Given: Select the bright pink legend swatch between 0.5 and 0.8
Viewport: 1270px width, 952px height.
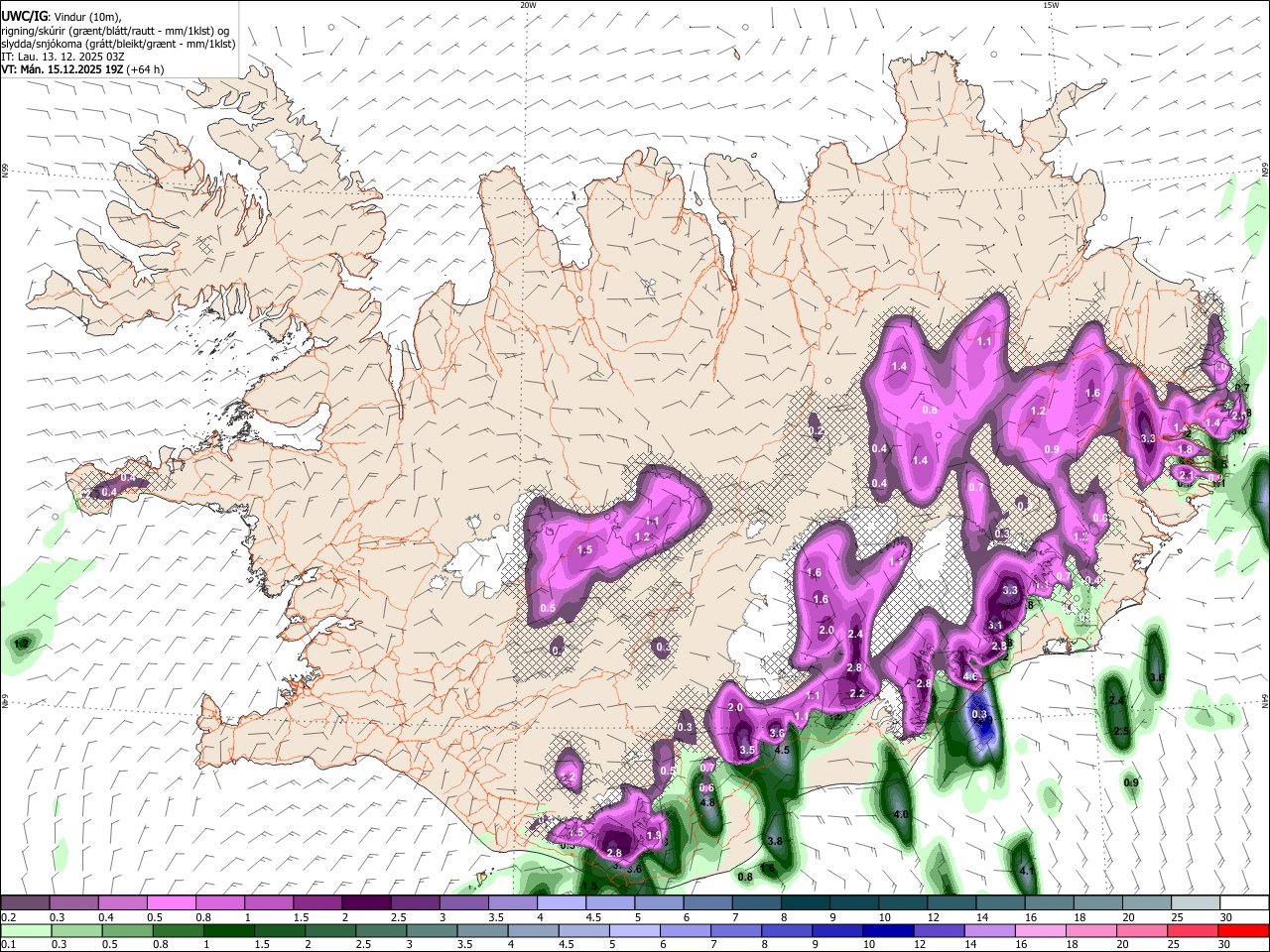Looking at the screenshot, I should pyautogui.click(x=172, y=902).
